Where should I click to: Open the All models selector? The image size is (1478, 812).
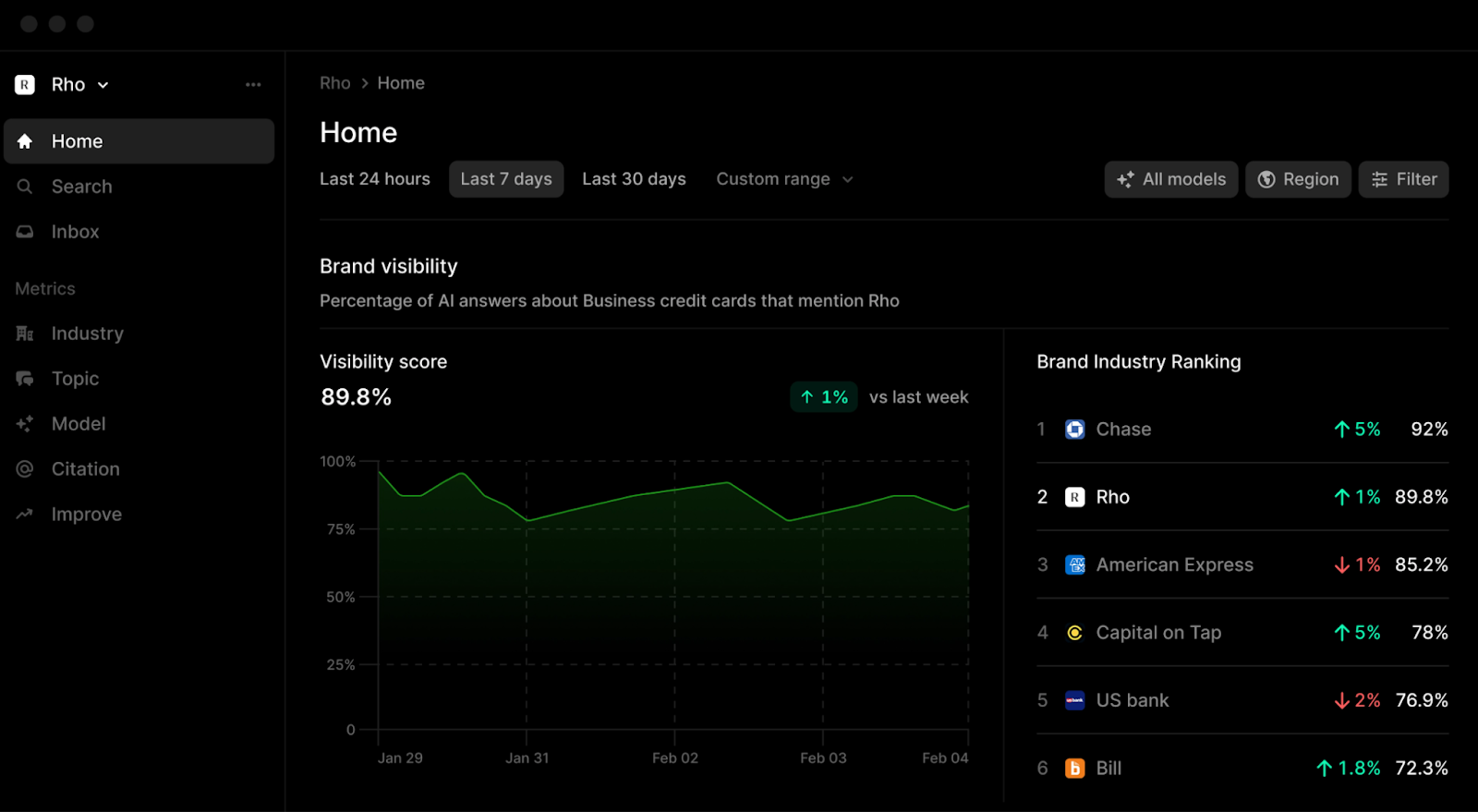tap(1170, 179)
